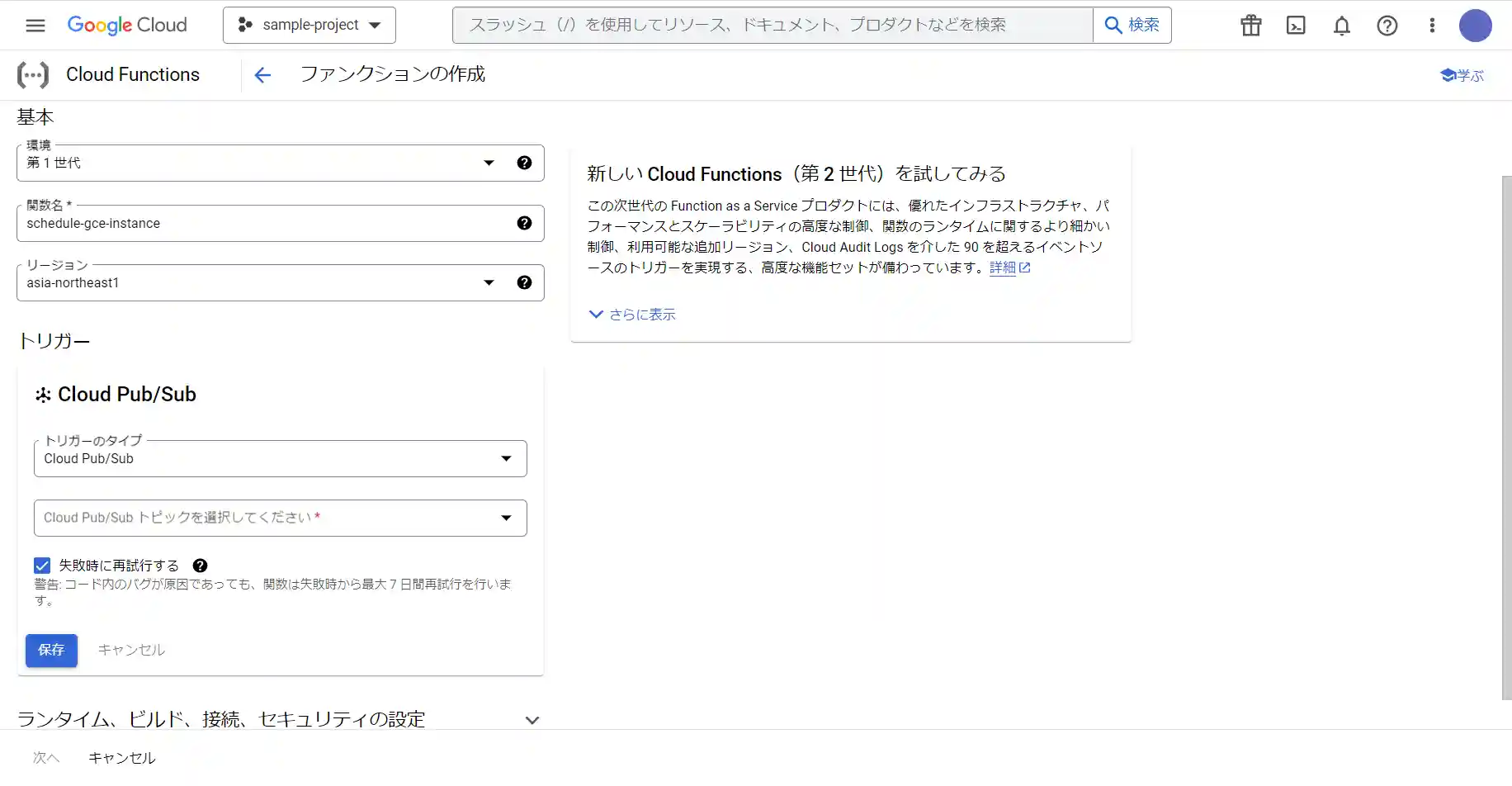This screenshot has width=1512, height=786.
Task: Toggle the 失敗時に再試行する checkbox
Action: click(42, 566)
